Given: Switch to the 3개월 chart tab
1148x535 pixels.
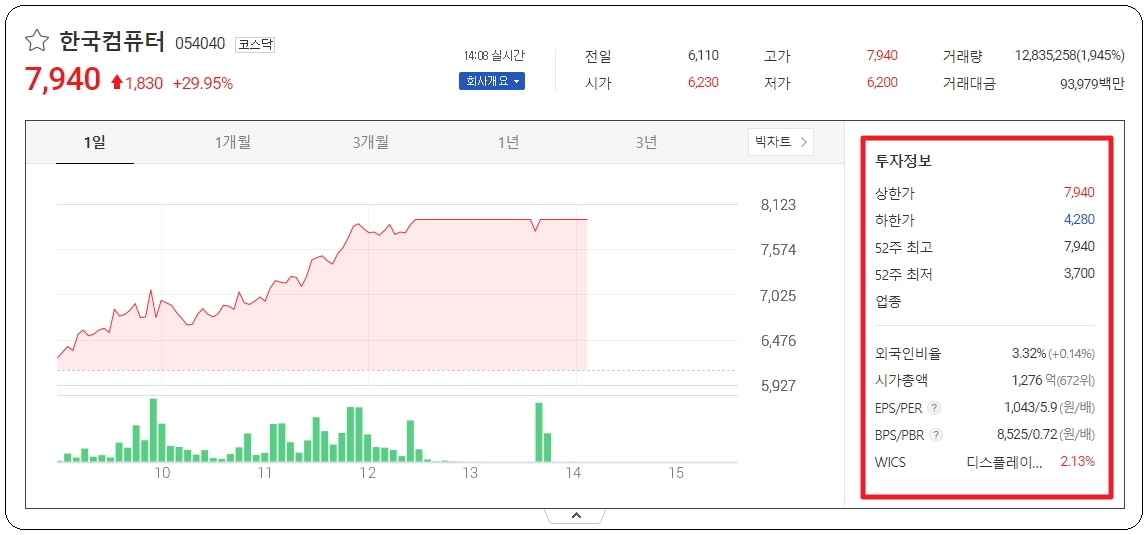Looking at the screenshot, I should pyautogui.click(x=370, y=142).
